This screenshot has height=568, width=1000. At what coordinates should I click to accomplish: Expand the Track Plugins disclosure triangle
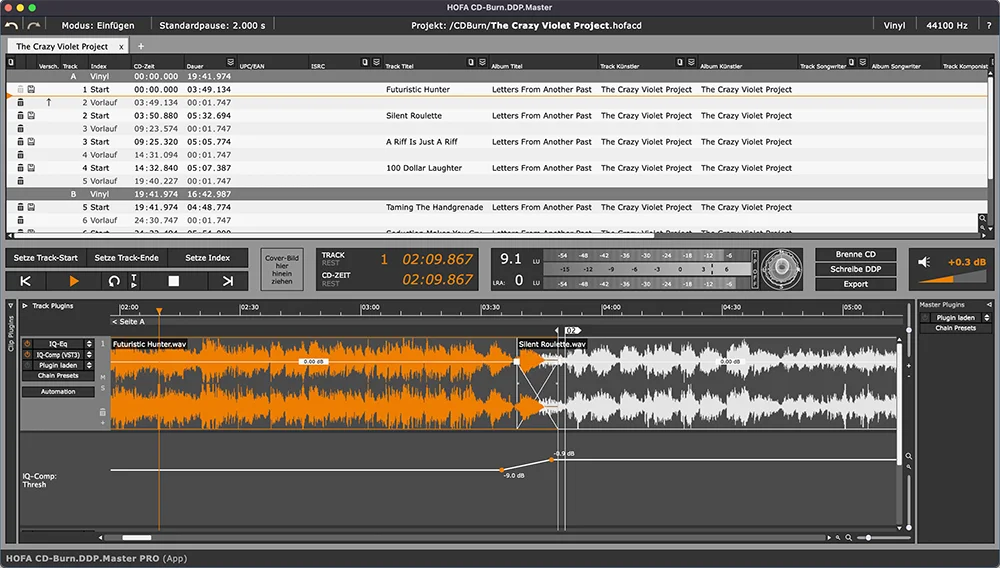point(25,306)
